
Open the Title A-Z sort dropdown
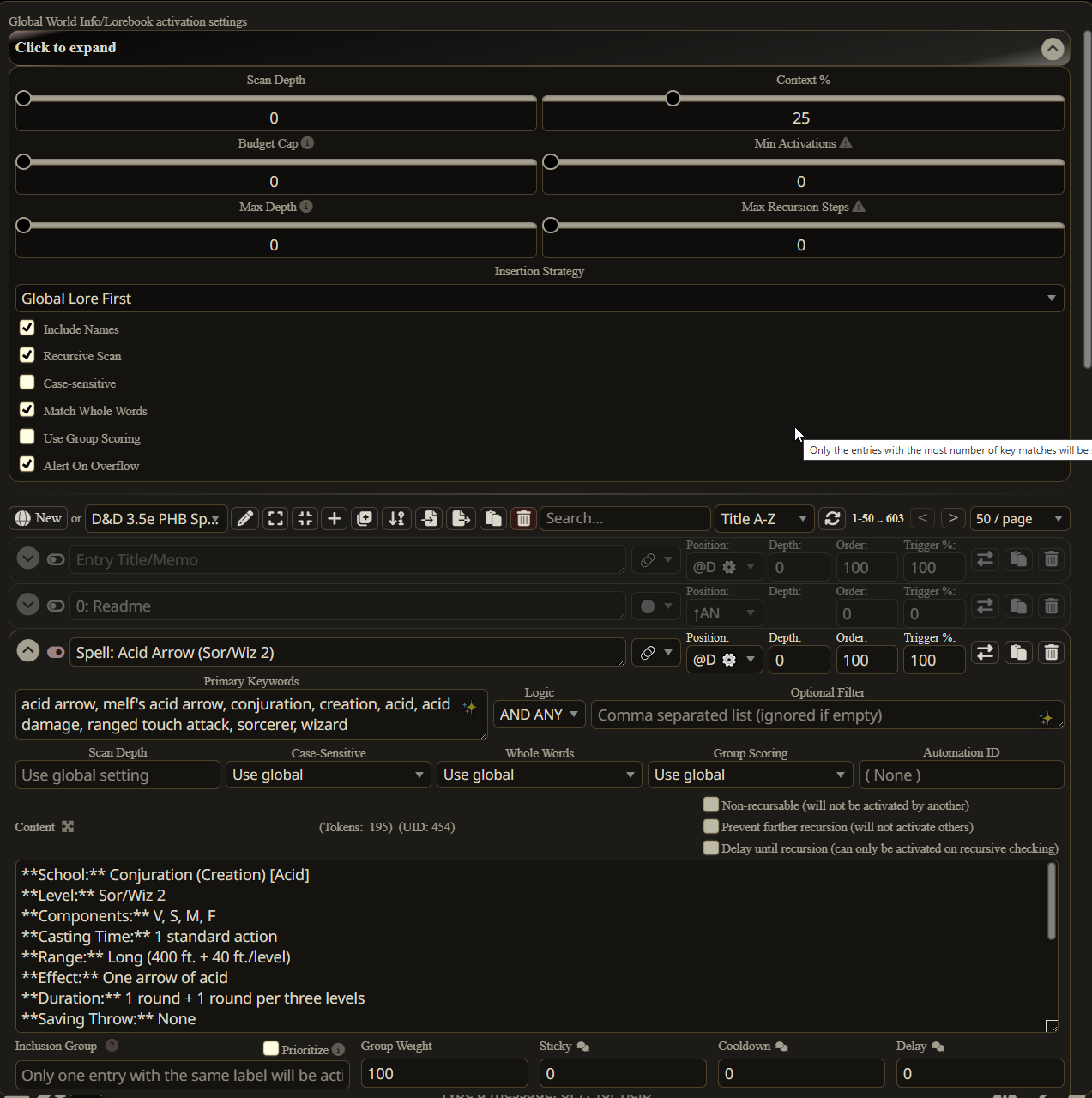point(764,518)
